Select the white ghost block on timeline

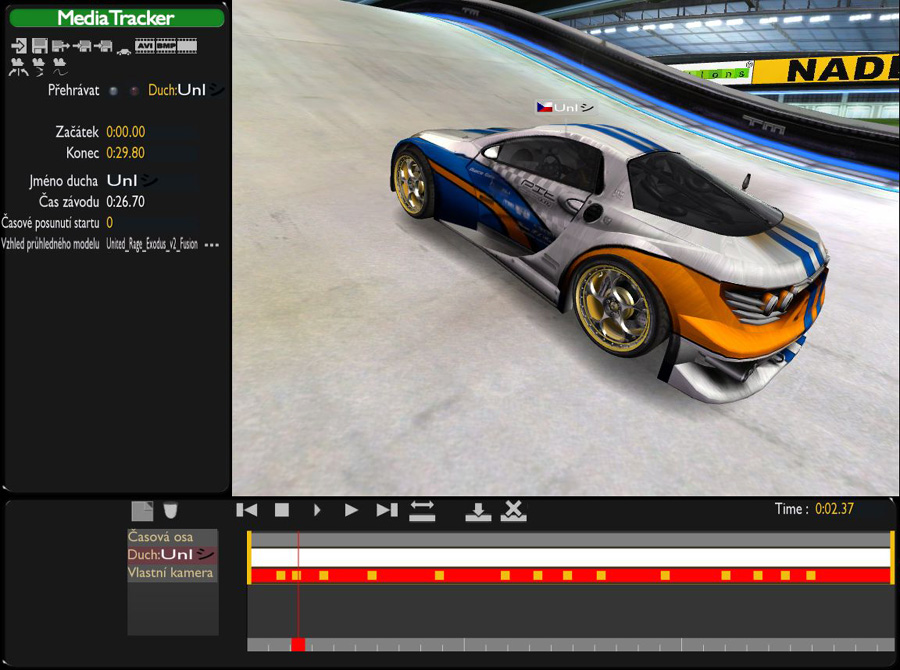pyautogui.click(x=571, y=557)
